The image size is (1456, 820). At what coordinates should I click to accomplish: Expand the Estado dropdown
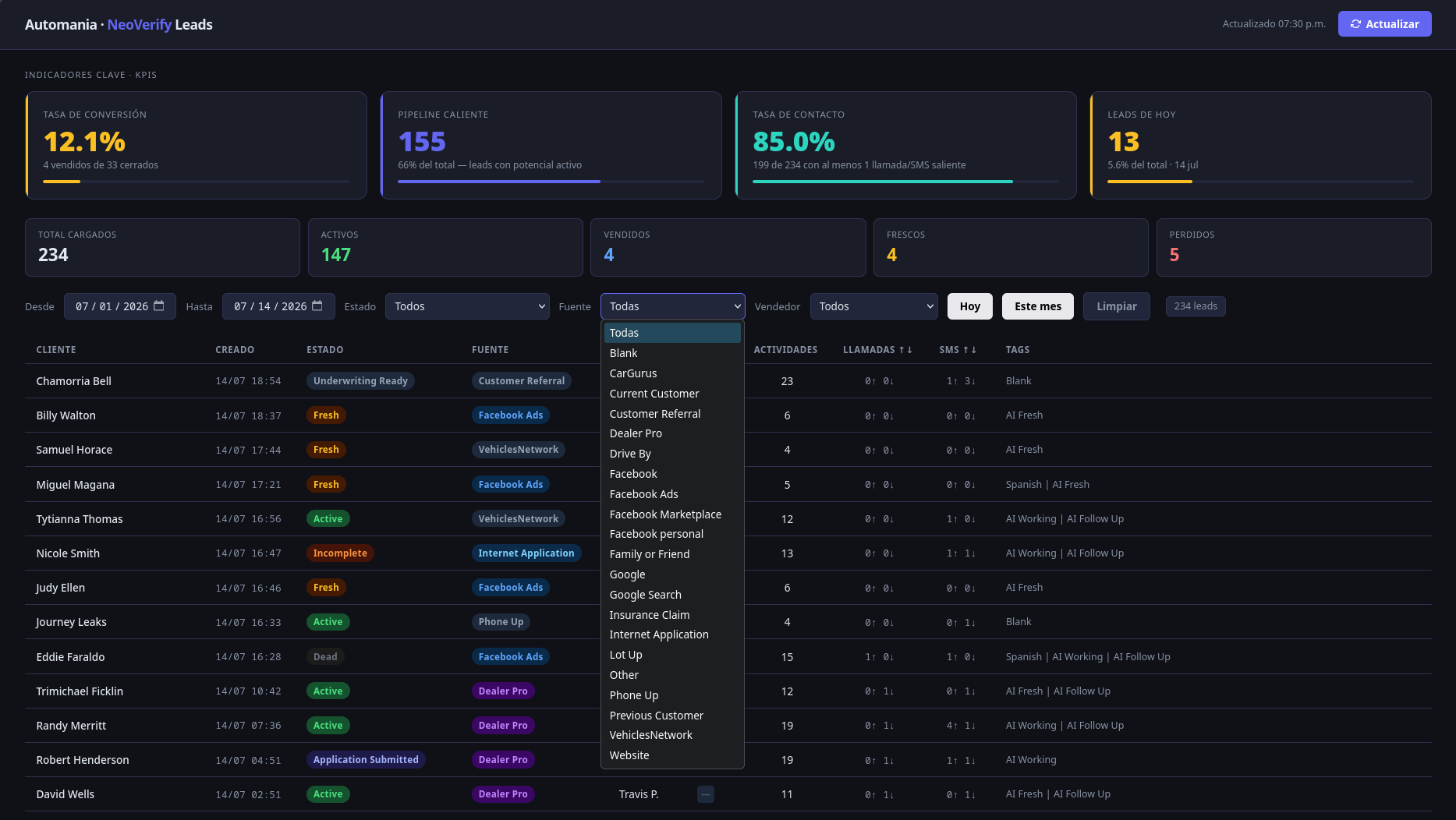pyautogui.click(x=467, y=306)
